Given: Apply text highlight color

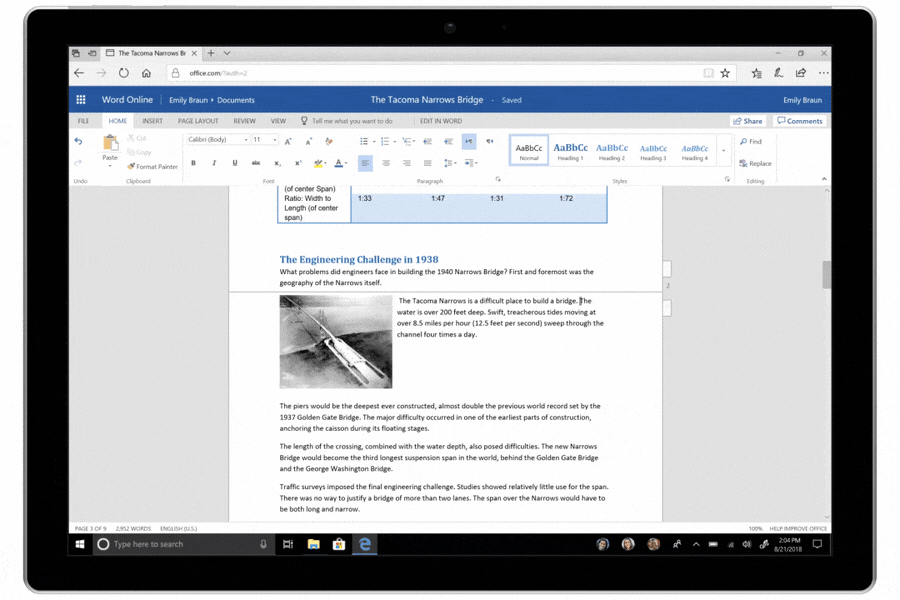Looking at the screenshot, I should [x=318, y=162].
